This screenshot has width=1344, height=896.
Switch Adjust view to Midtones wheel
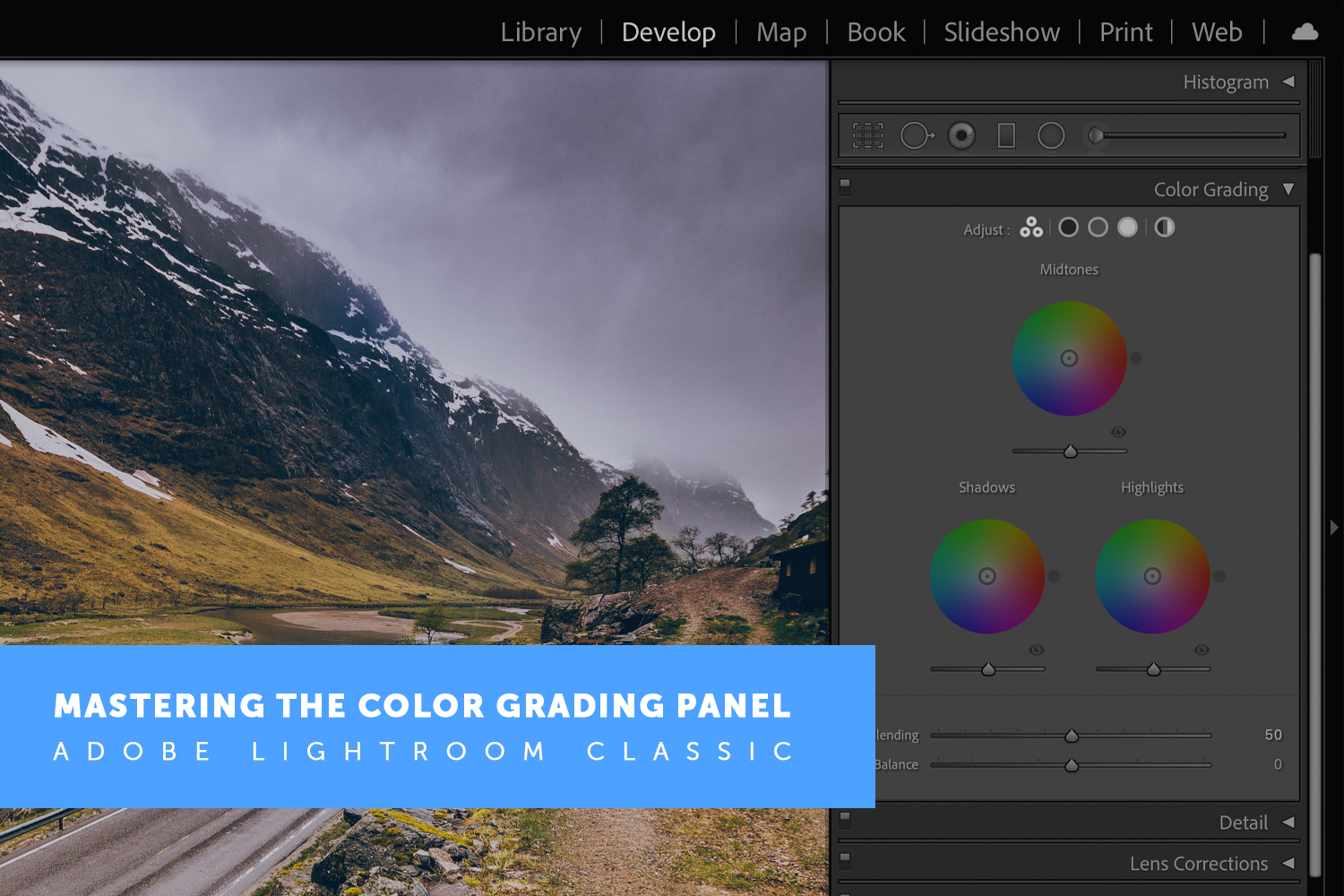click(1098, 228)
